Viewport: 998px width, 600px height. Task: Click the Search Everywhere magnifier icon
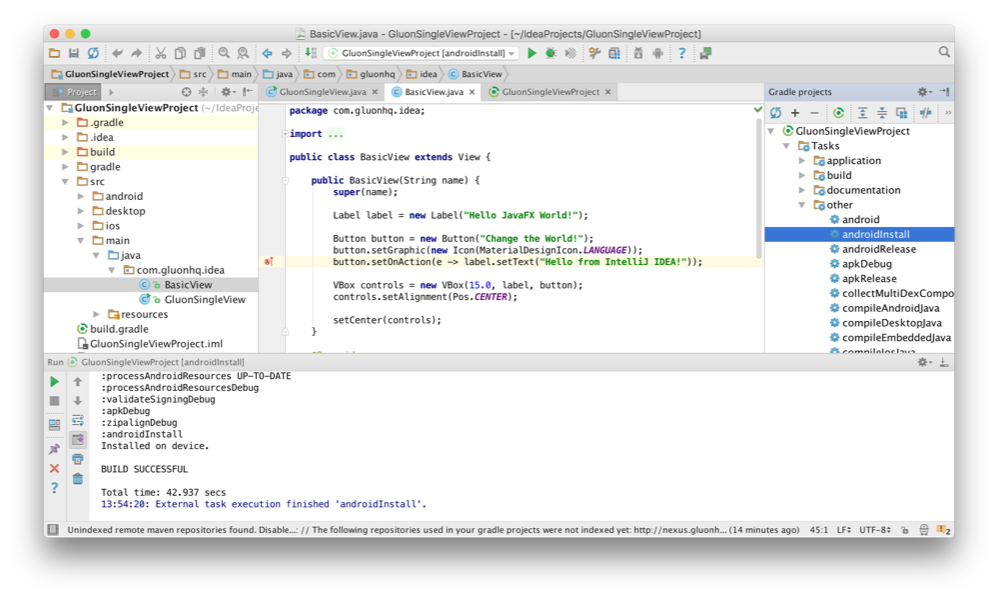pyautogui.click(x=944, y=52)
